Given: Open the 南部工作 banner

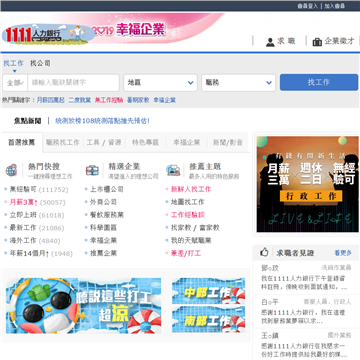Looking at the screenshot, I should (x=208, y=319).
